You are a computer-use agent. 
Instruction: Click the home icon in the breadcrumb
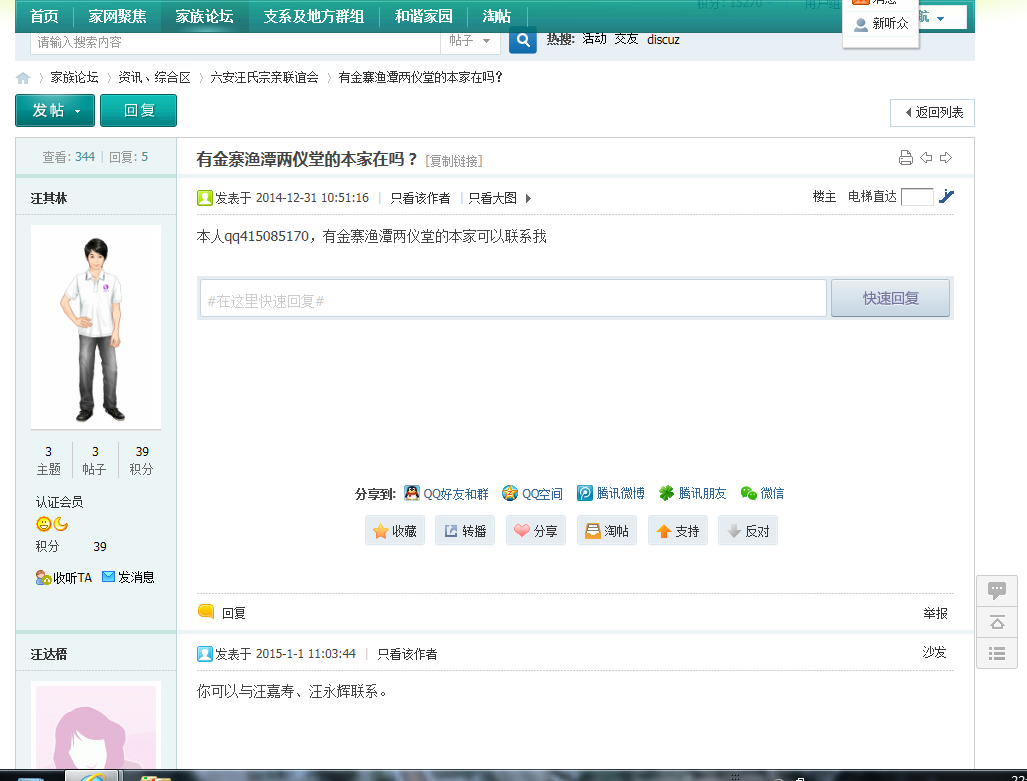(x=23, y=78)
